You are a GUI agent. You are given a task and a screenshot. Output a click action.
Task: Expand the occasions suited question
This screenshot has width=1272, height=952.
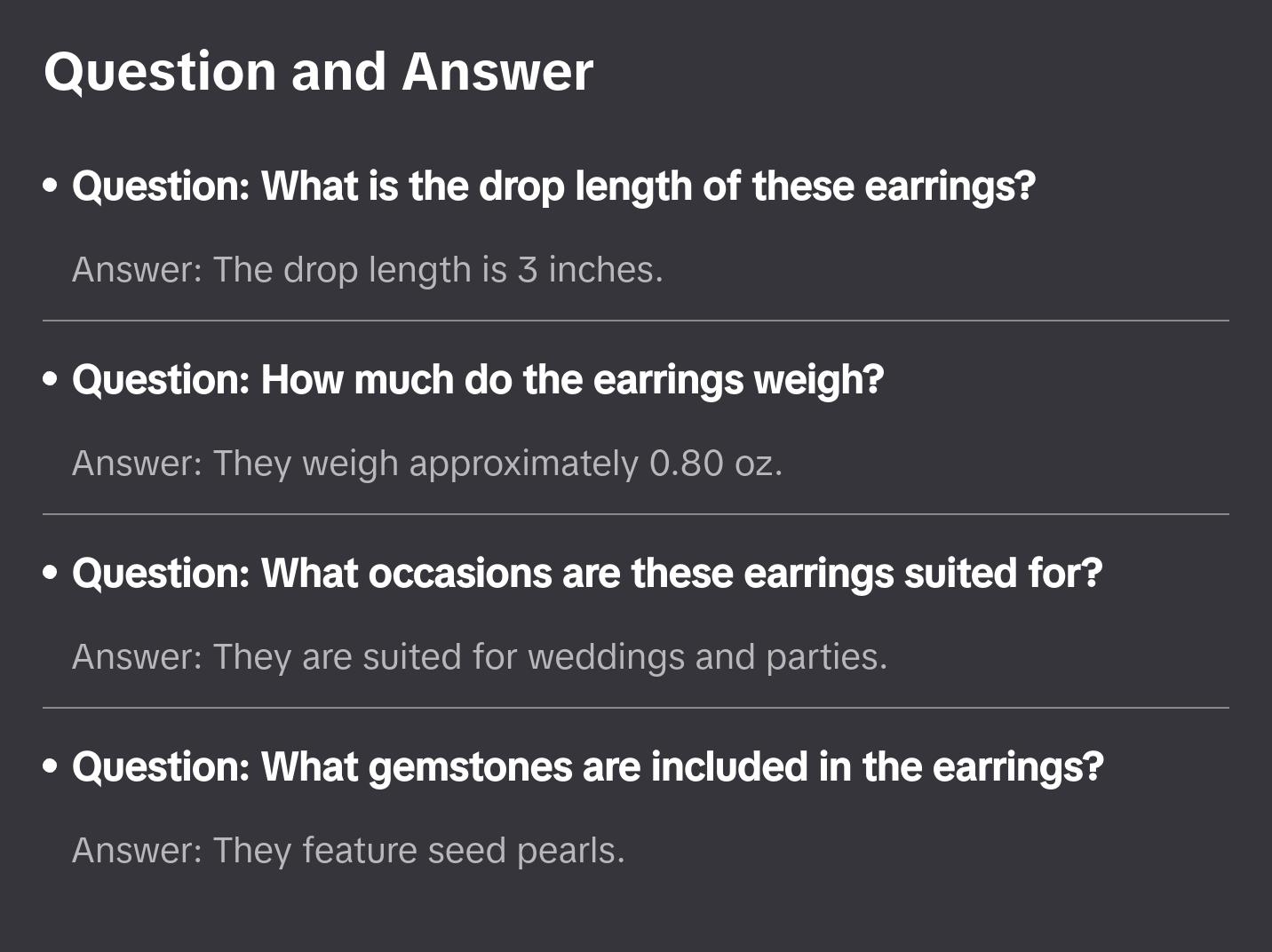point(586,574)
